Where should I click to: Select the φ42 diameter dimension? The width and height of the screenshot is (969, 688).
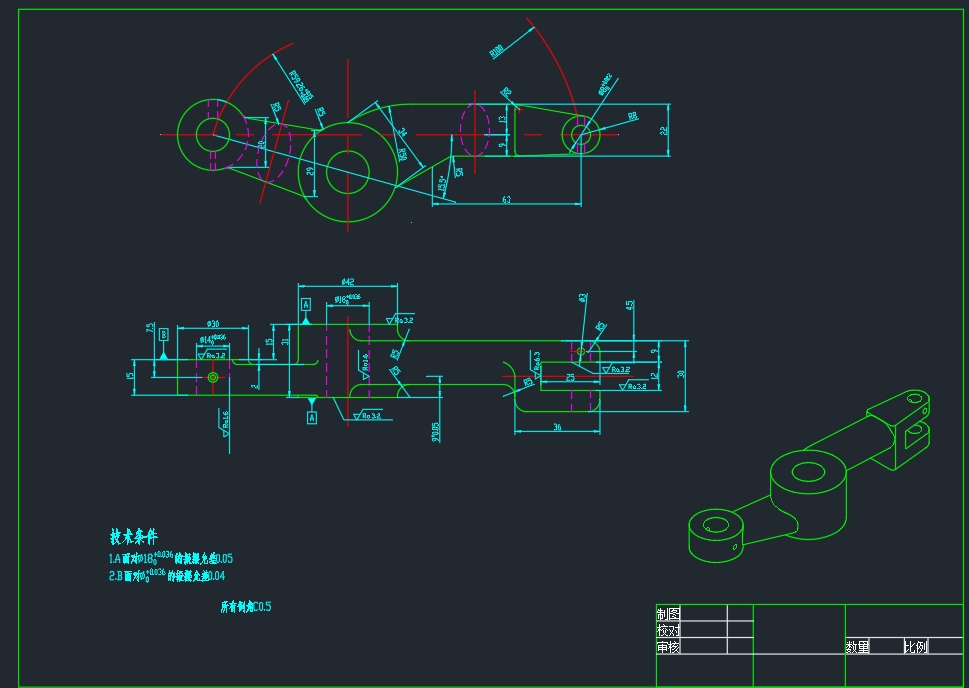click(x=348, y=282)
